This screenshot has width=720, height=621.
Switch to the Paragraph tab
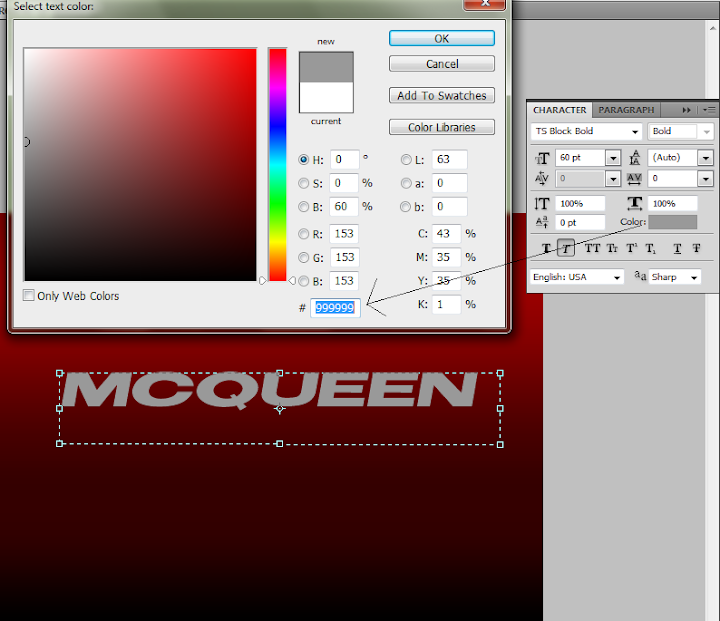626,110
